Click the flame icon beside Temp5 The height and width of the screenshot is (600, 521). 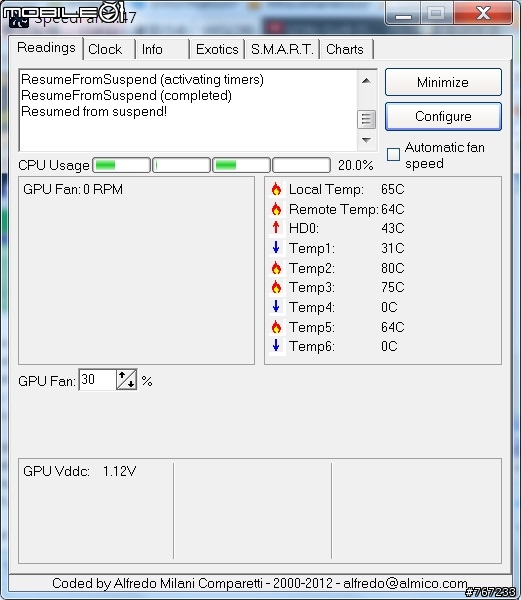point(276,327)
